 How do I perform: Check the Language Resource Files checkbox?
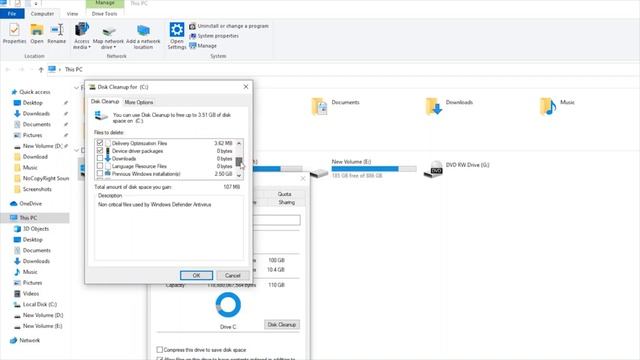tap(100, 166)
